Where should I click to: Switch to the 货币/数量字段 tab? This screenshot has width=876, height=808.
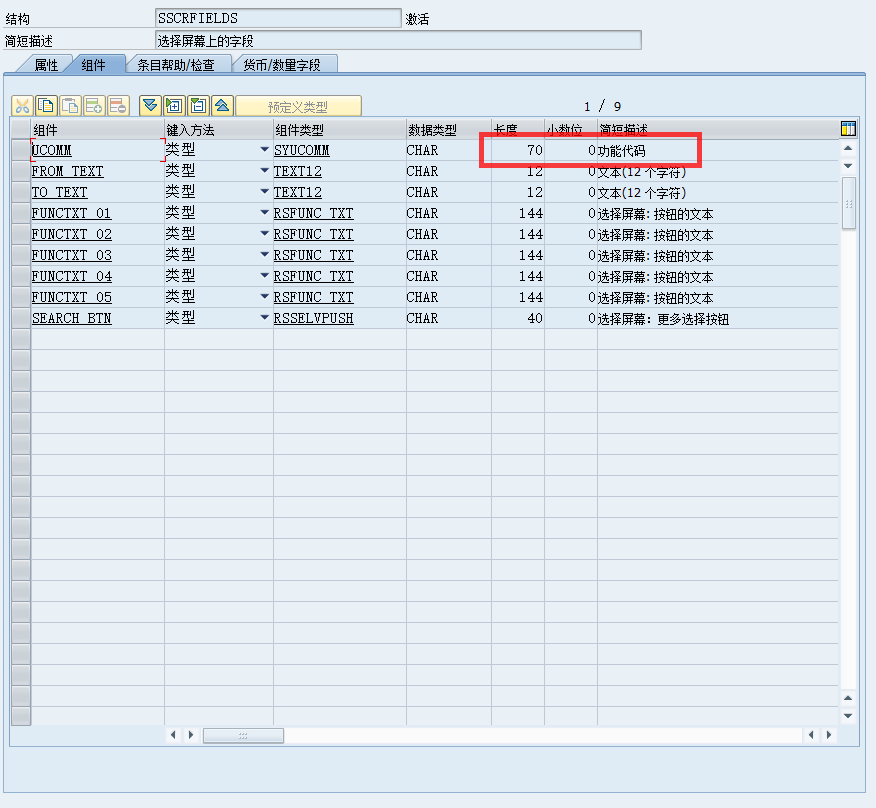(x=281, y=64)
